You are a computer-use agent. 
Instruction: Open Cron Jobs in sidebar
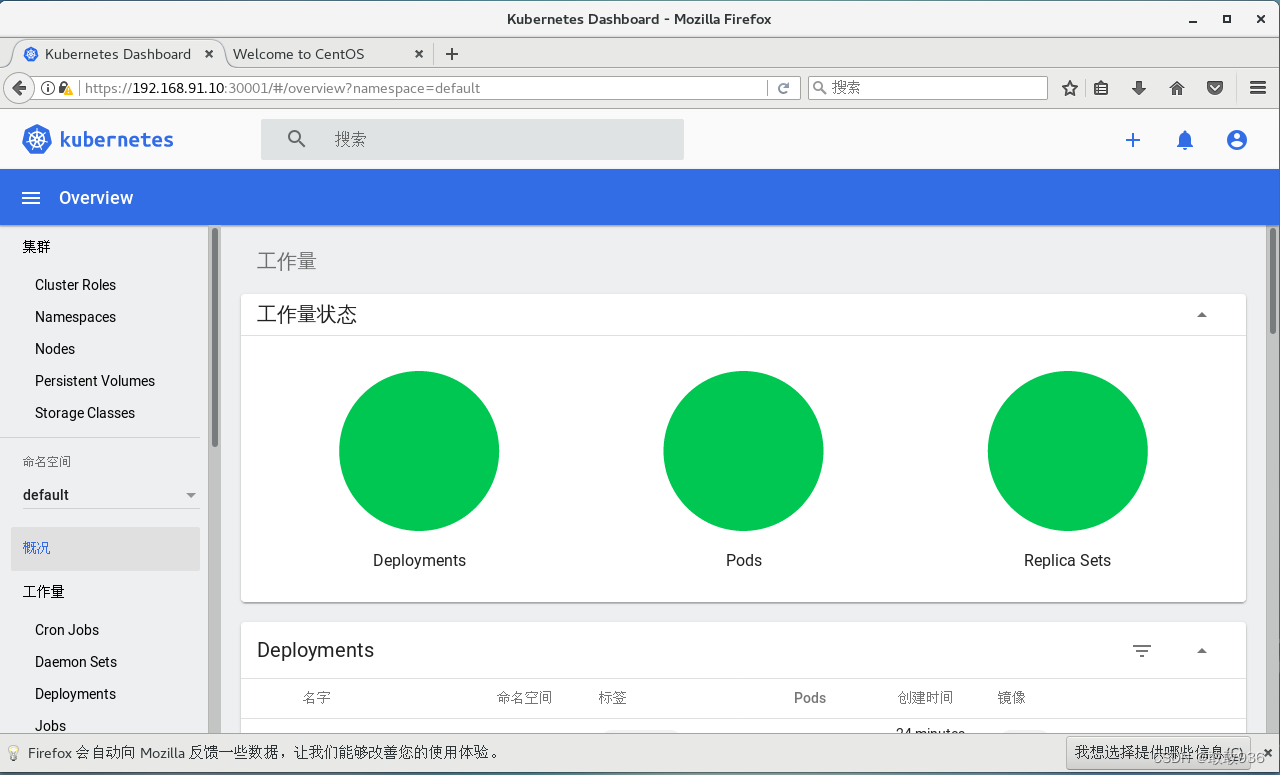tap(67, 630)
